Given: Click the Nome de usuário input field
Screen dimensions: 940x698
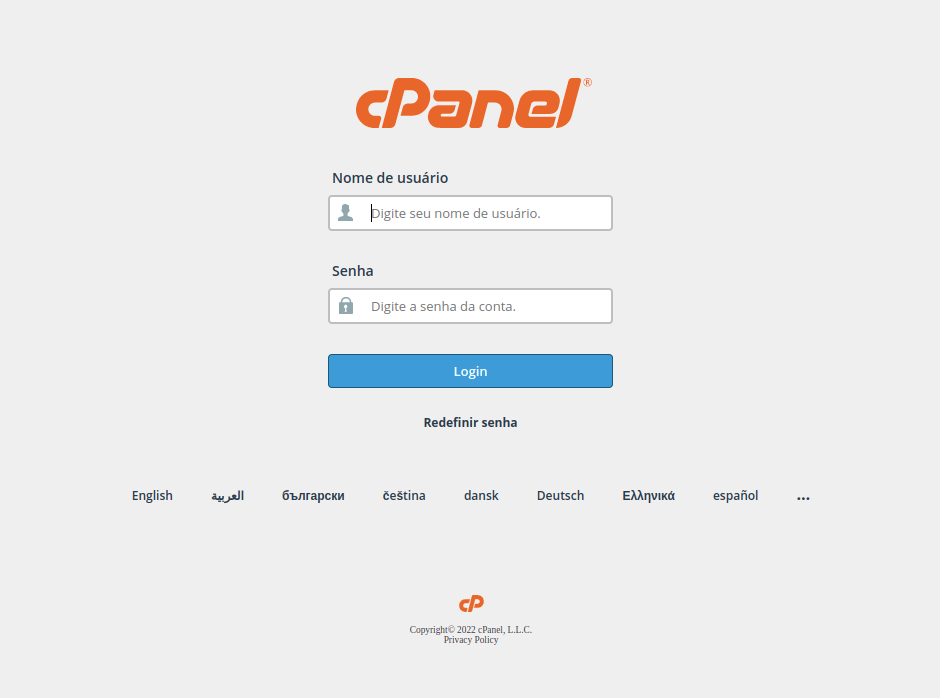Looking at the screenshot, I should (471, 213).
